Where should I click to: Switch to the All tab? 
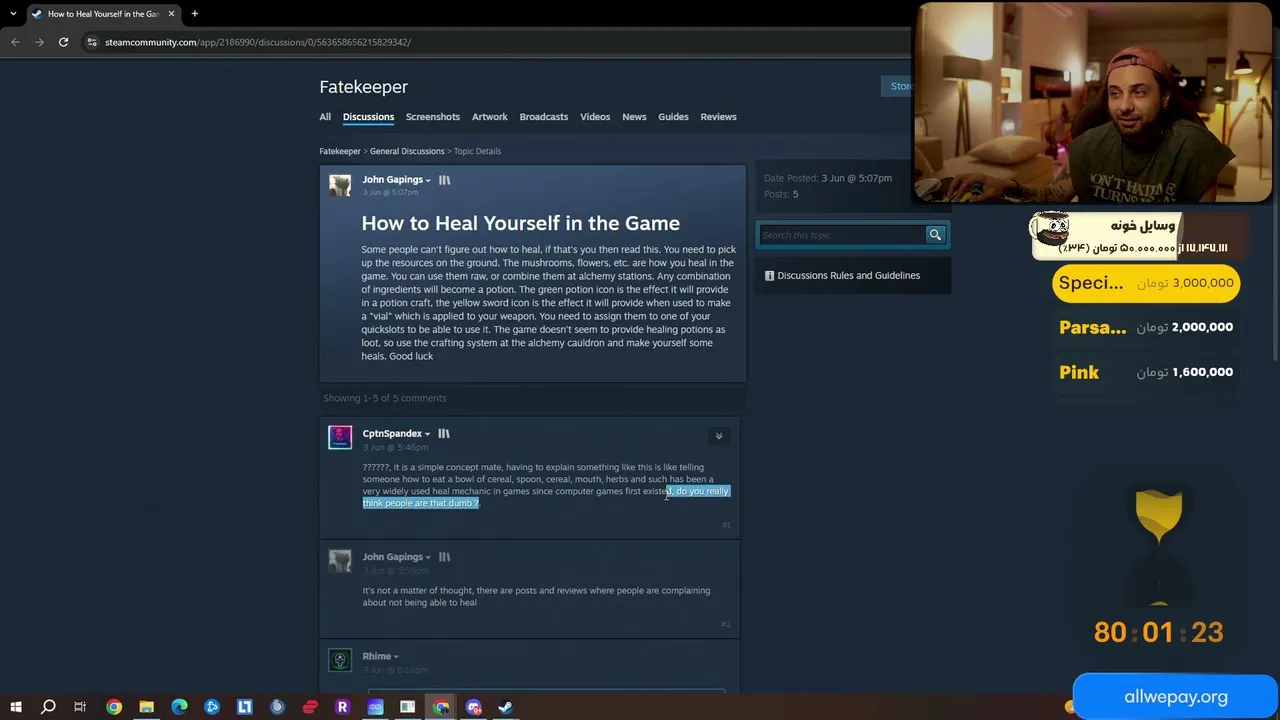click(x=325, y=117)
